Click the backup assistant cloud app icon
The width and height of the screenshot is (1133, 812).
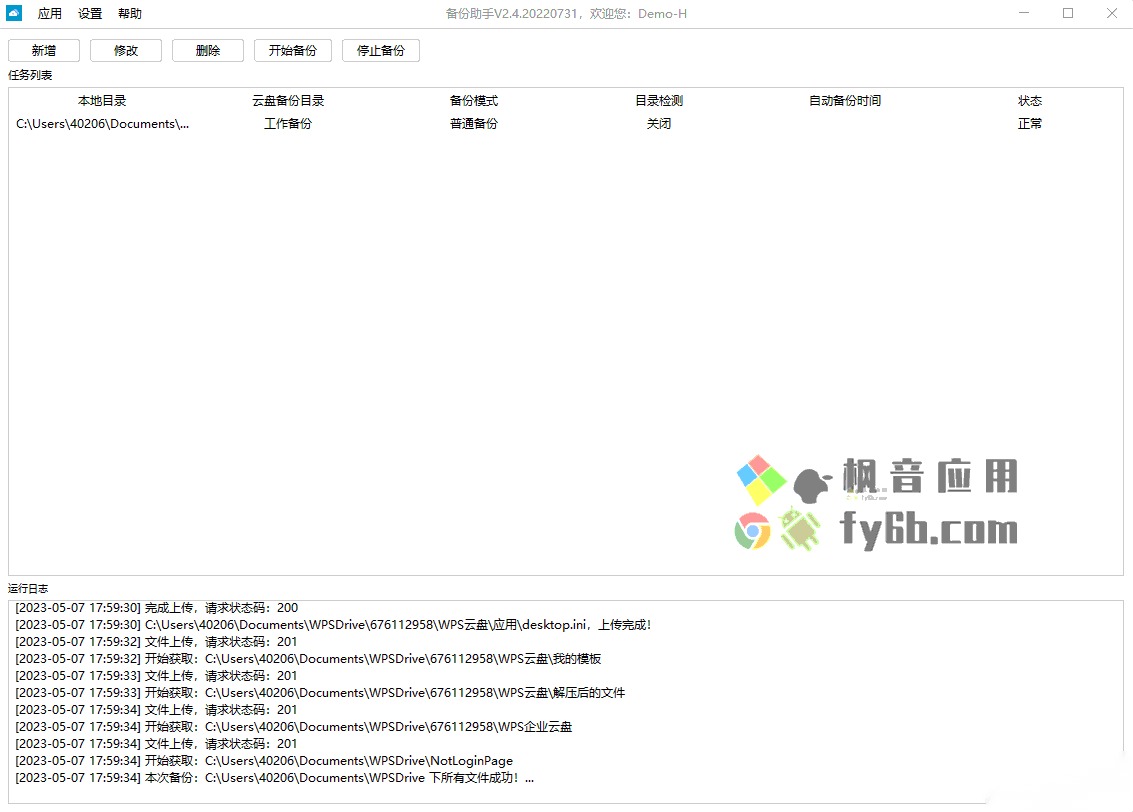point(14,13)
